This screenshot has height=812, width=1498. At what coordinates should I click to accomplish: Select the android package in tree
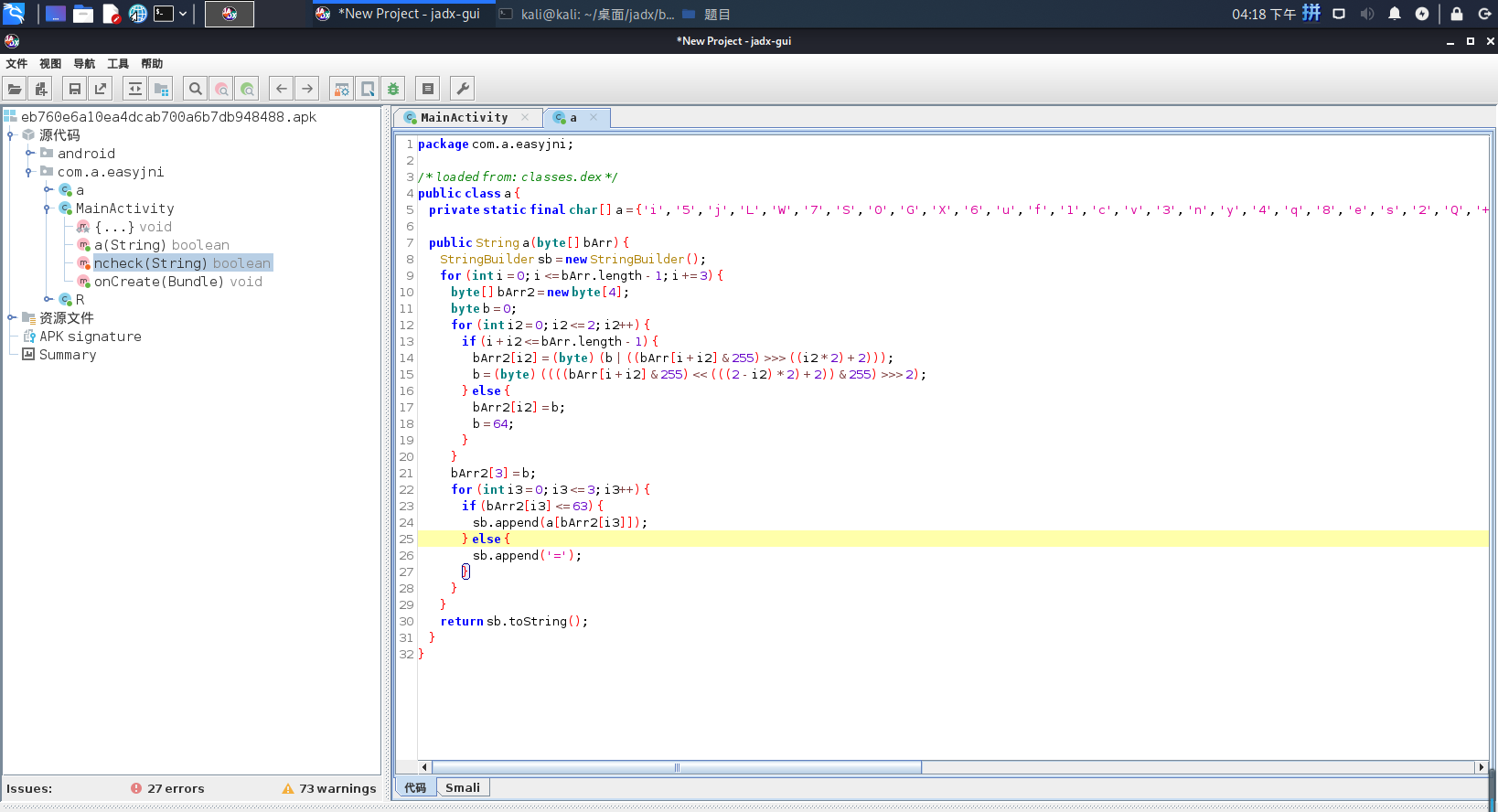click(x=86, y=154)
